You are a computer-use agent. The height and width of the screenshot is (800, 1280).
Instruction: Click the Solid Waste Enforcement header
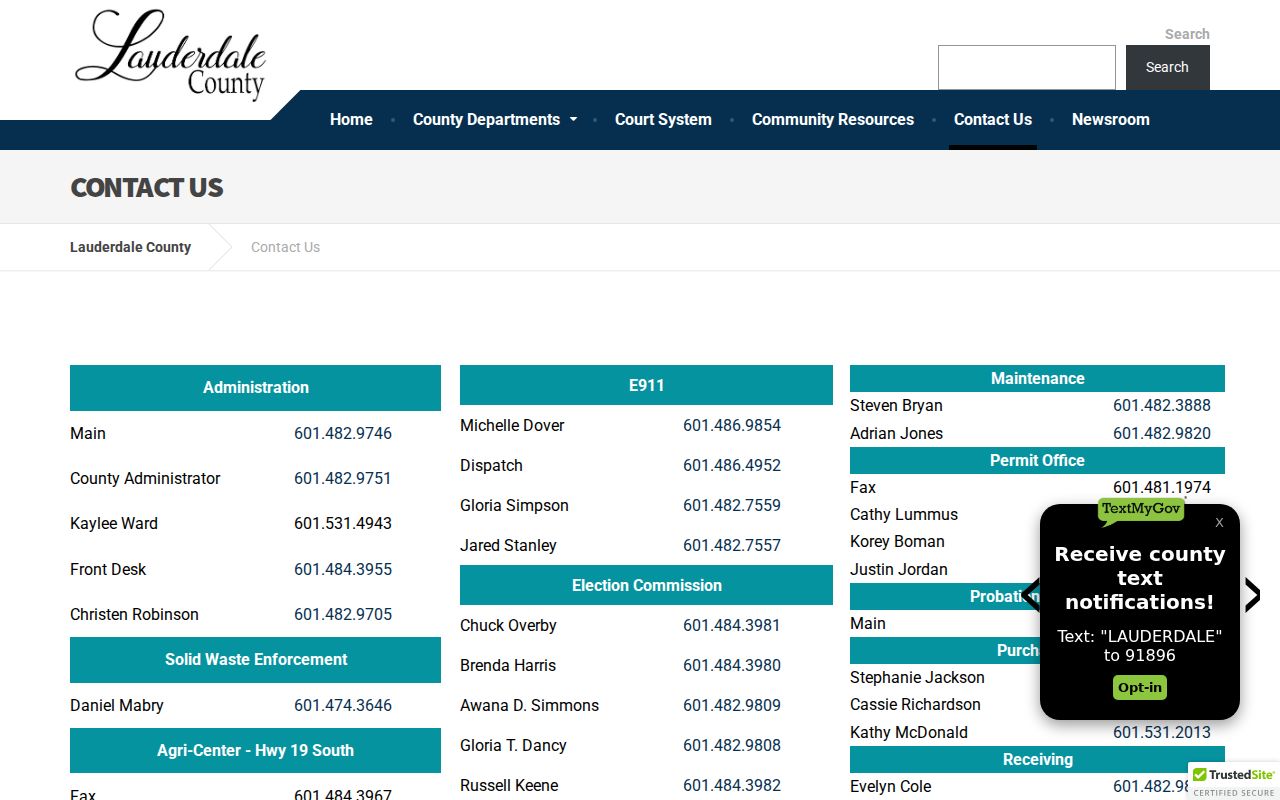point(255,660)
